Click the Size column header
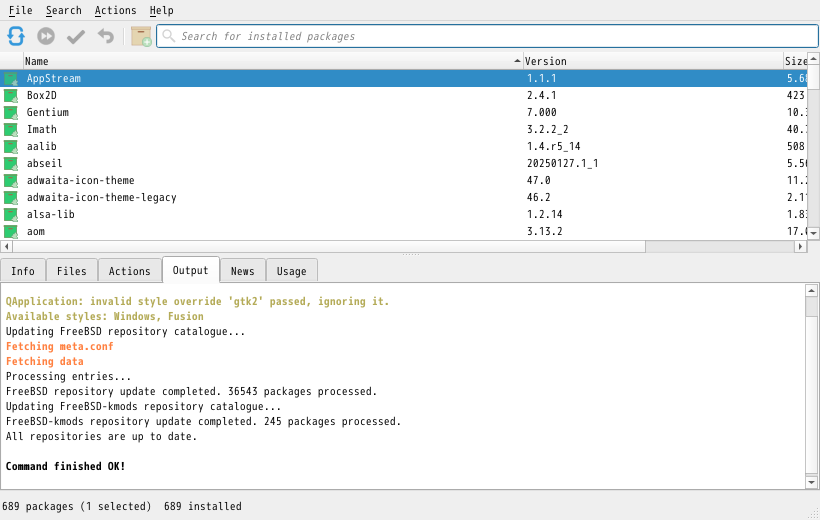Screen dimensions: 820x520 pos(795,61)
